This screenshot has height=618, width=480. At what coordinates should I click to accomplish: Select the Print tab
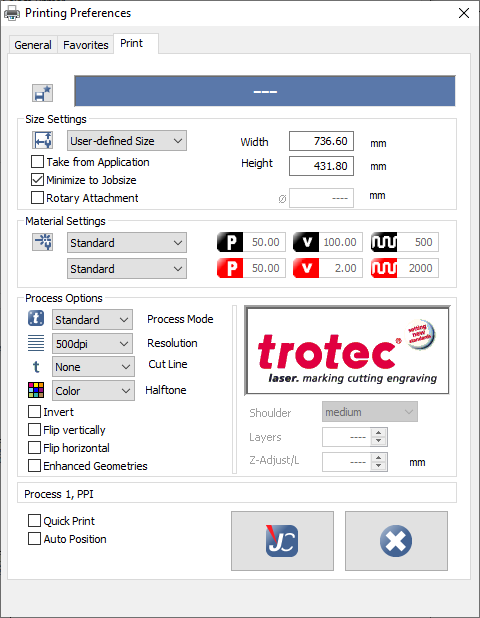tap(136, 43)
